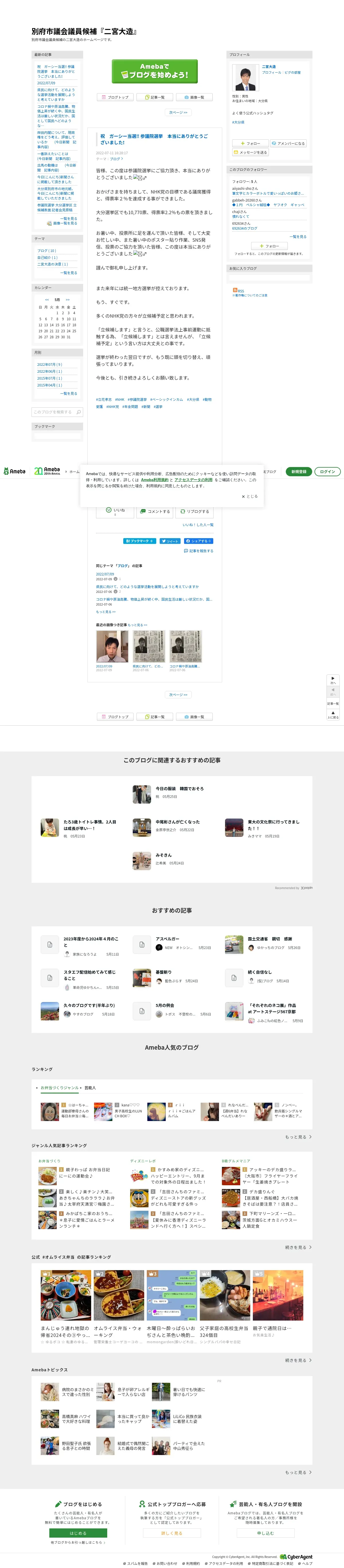Click the Ameba 20th anniversary logo
The height and width of the screenshot is (1568, 344).
tap(47, 470)
